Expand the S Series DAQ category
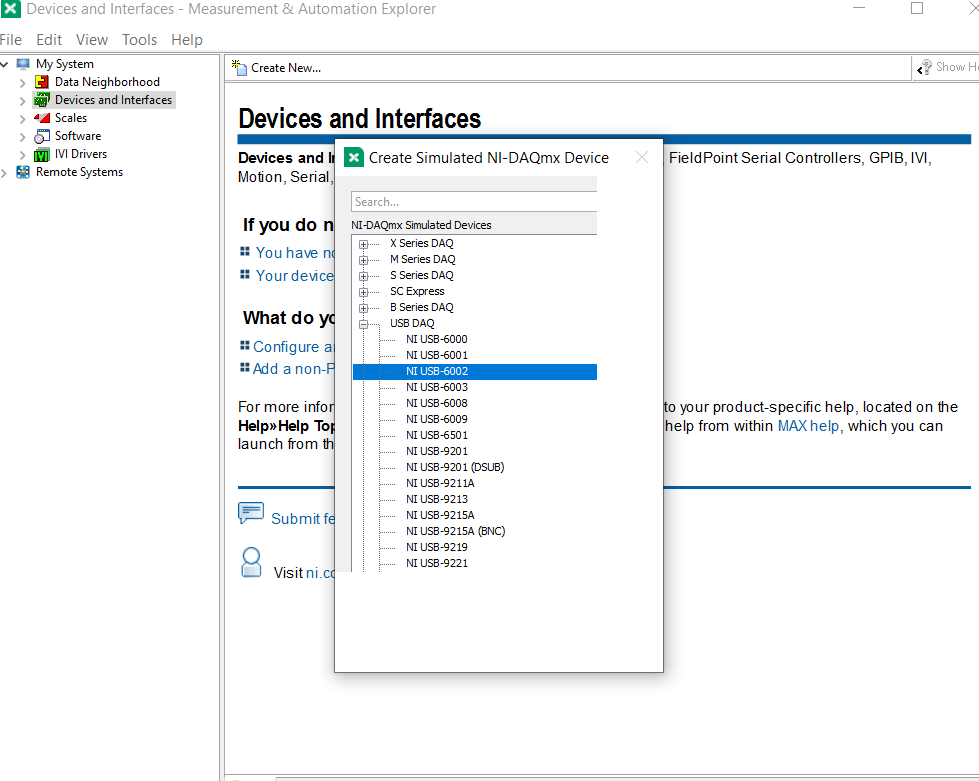979x781 pixels. (x=363, y=276)
